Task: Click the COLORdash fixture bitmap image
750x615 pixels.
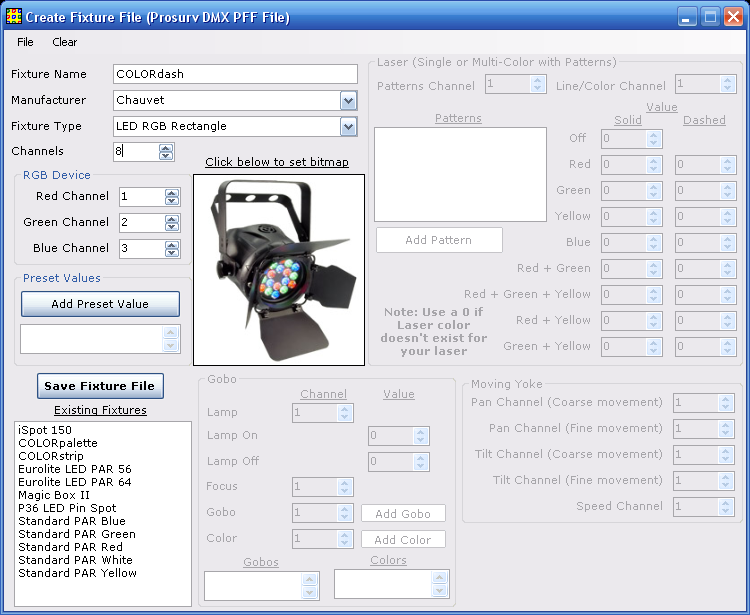Action: 278,269
